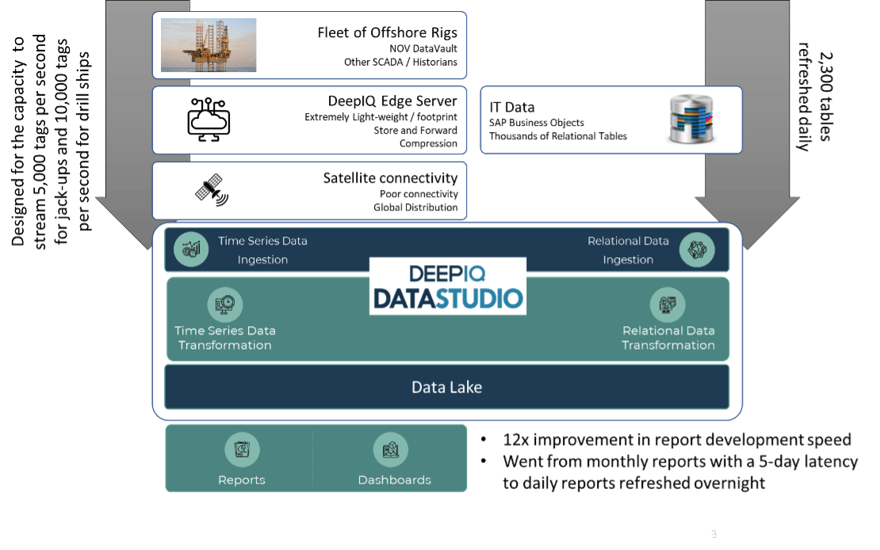Click the 'Satellite connectivity' heading

point(390,178)
